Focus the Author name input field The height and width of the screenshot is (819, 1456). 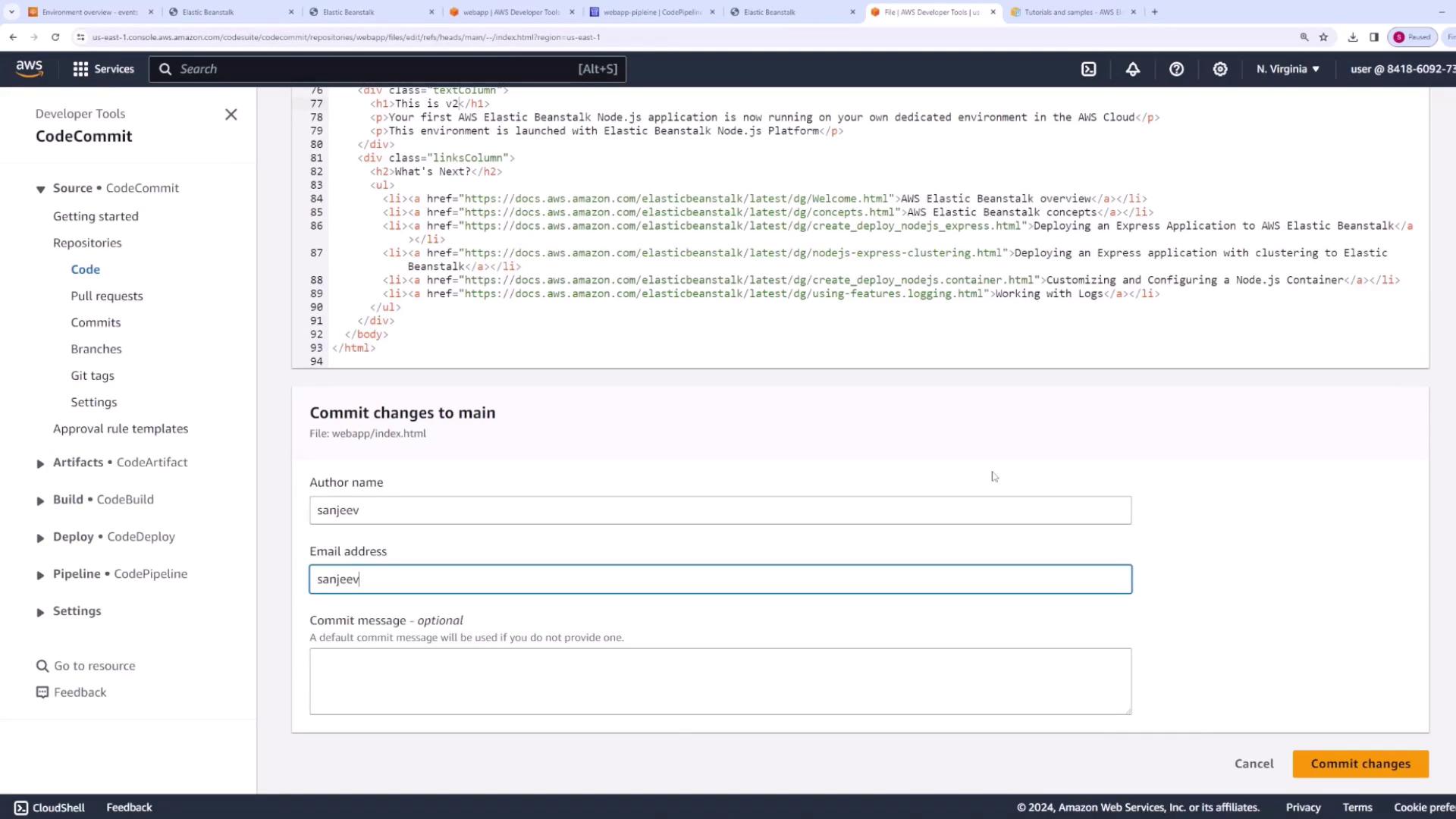click(720, 510)
